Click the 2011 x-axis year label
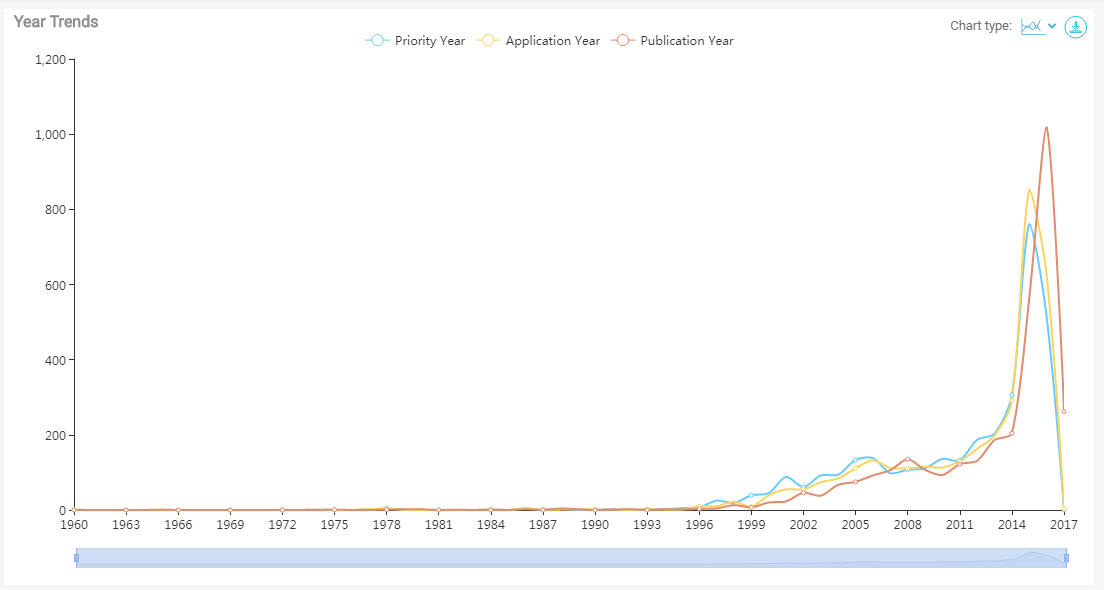The width and height of the screenshot is (1104, 590). [959, 524]
